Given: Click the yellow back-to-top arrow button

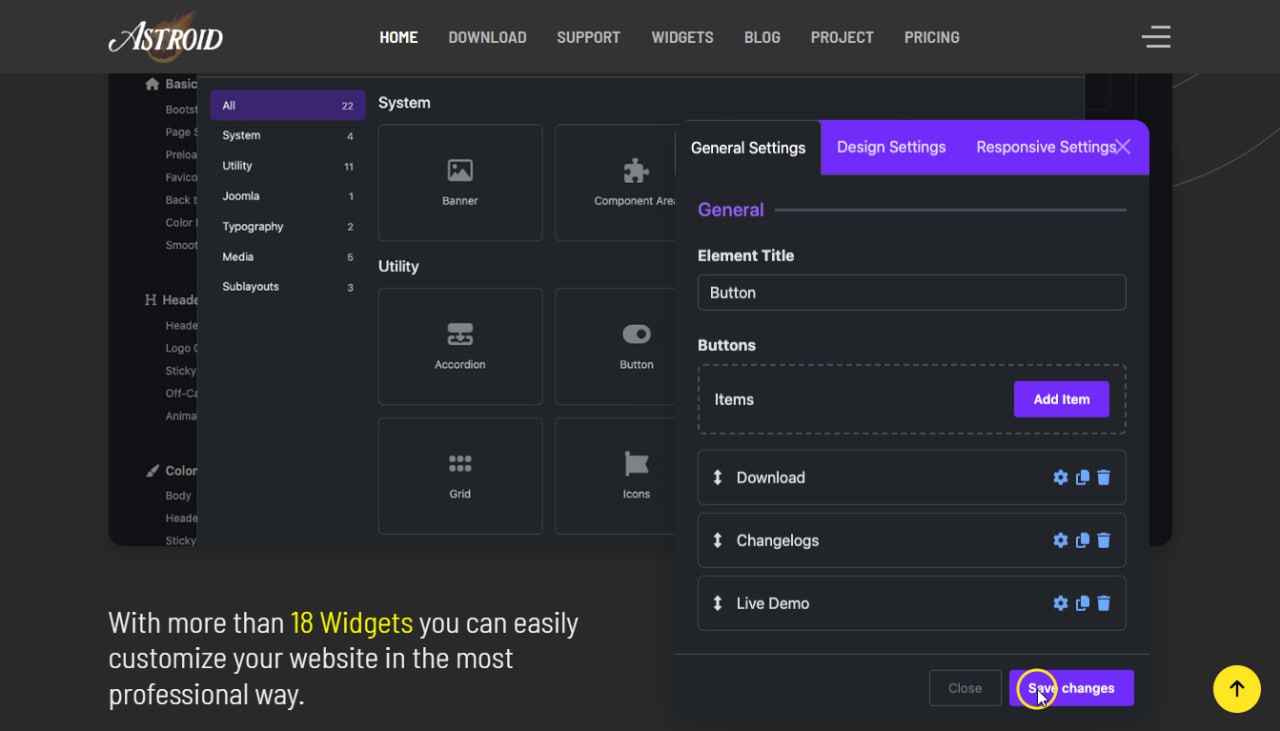Looking at the screenshot, I should (1237, 688).
